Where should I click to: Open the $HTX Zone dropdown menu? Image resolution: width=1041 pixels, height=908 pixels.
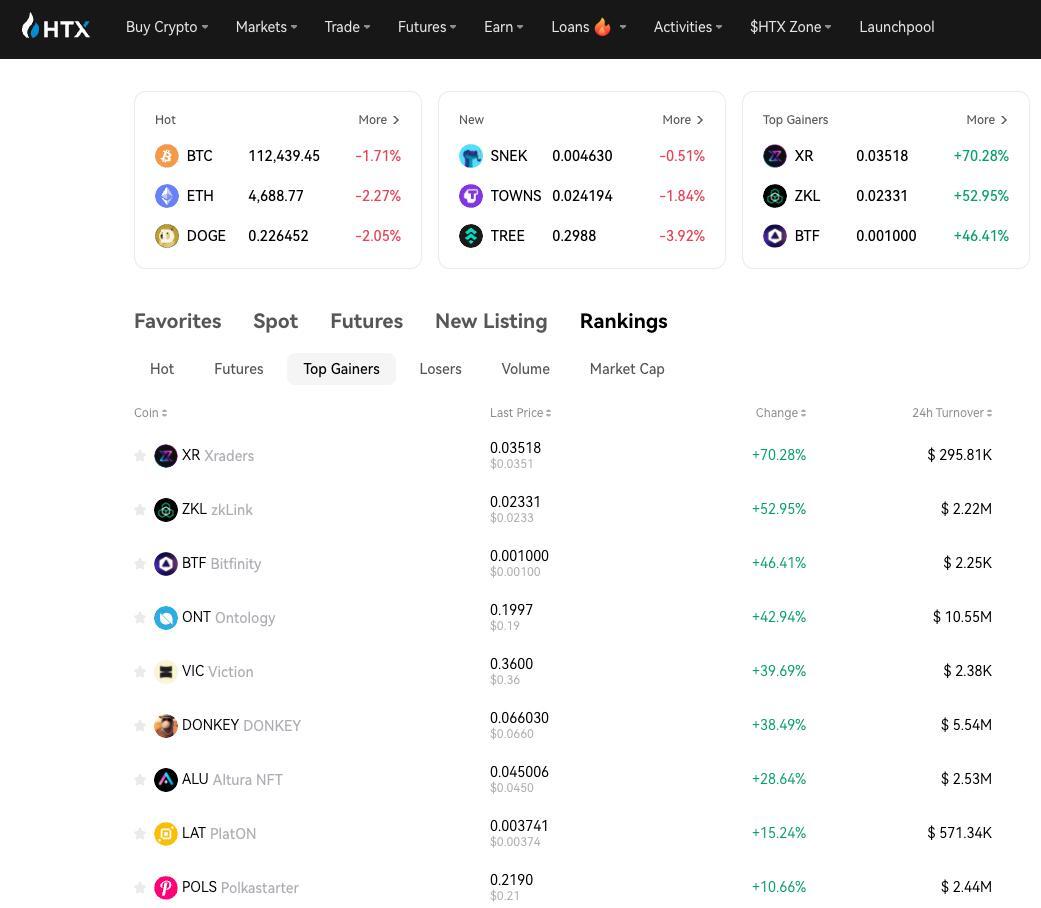[791, 27]
